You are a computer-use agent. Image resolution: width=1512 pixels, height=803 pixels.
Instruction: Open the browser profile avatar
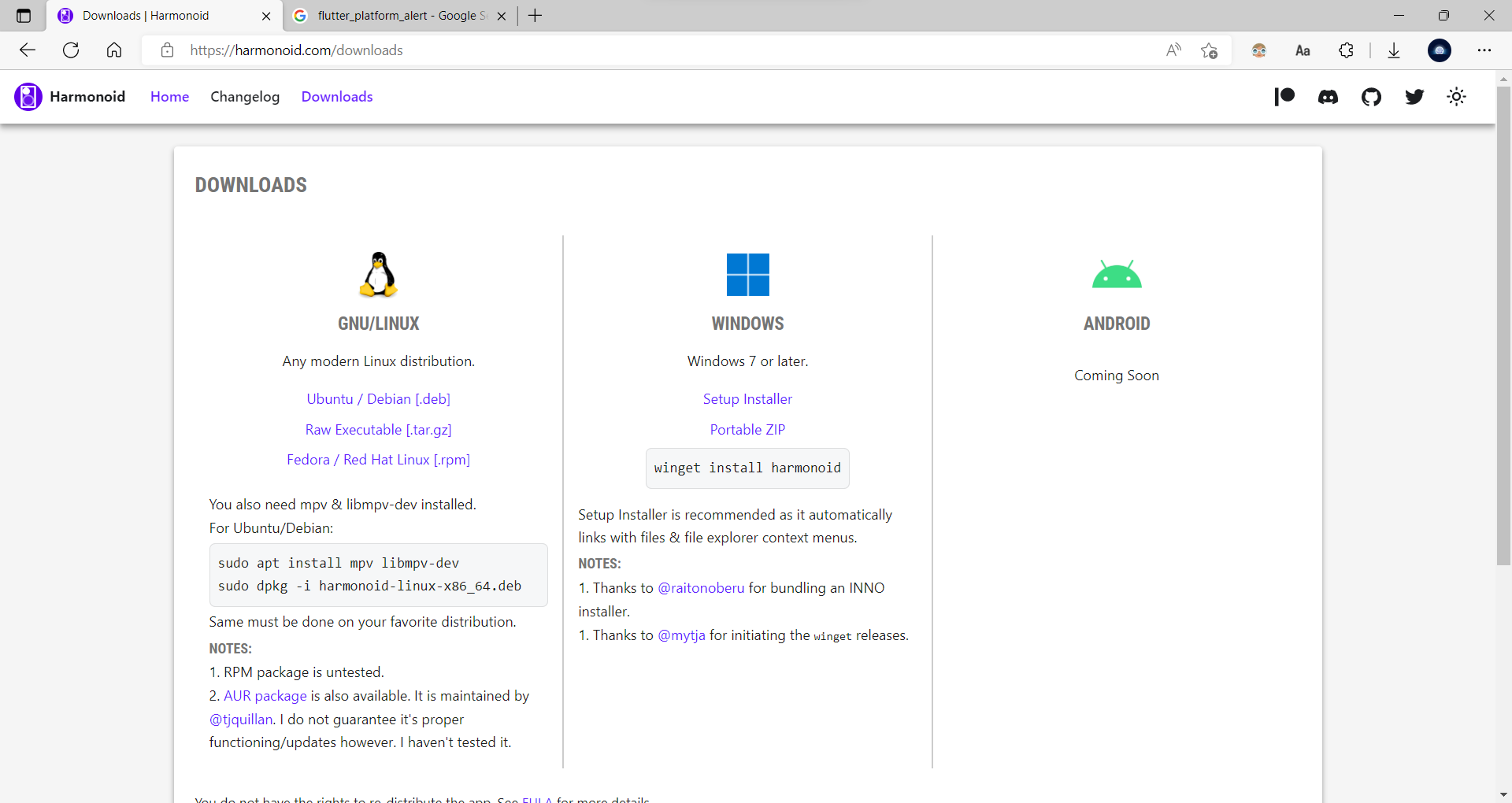(x=1440, y=50)
